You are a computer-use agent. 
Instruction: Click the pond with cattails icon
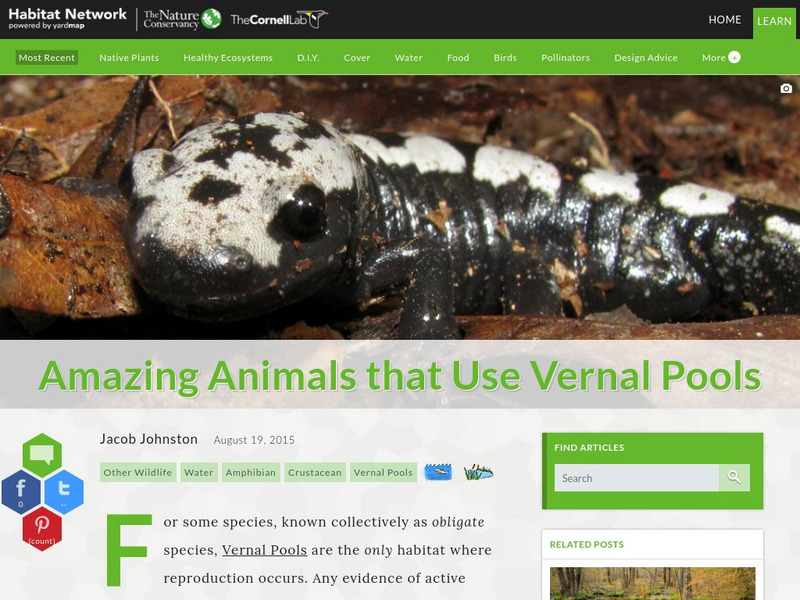point(478,472)
